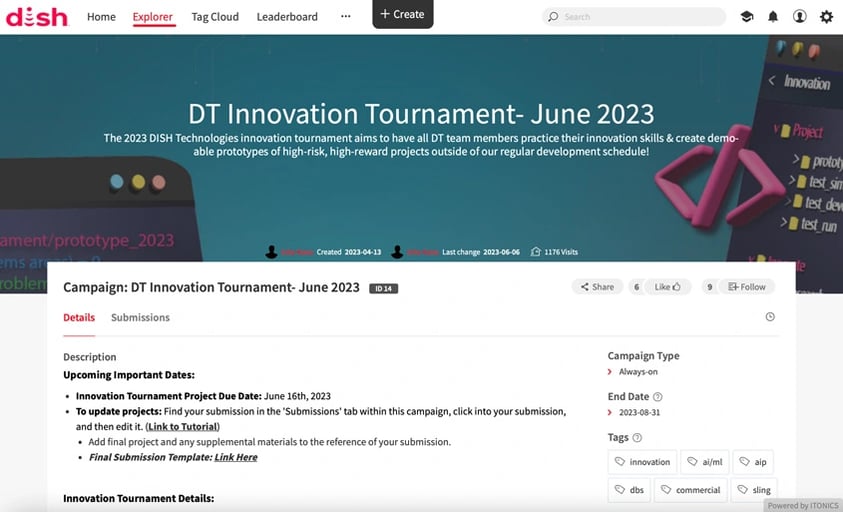
Task: Like the campaign
Action: click(x=667, y=287)
